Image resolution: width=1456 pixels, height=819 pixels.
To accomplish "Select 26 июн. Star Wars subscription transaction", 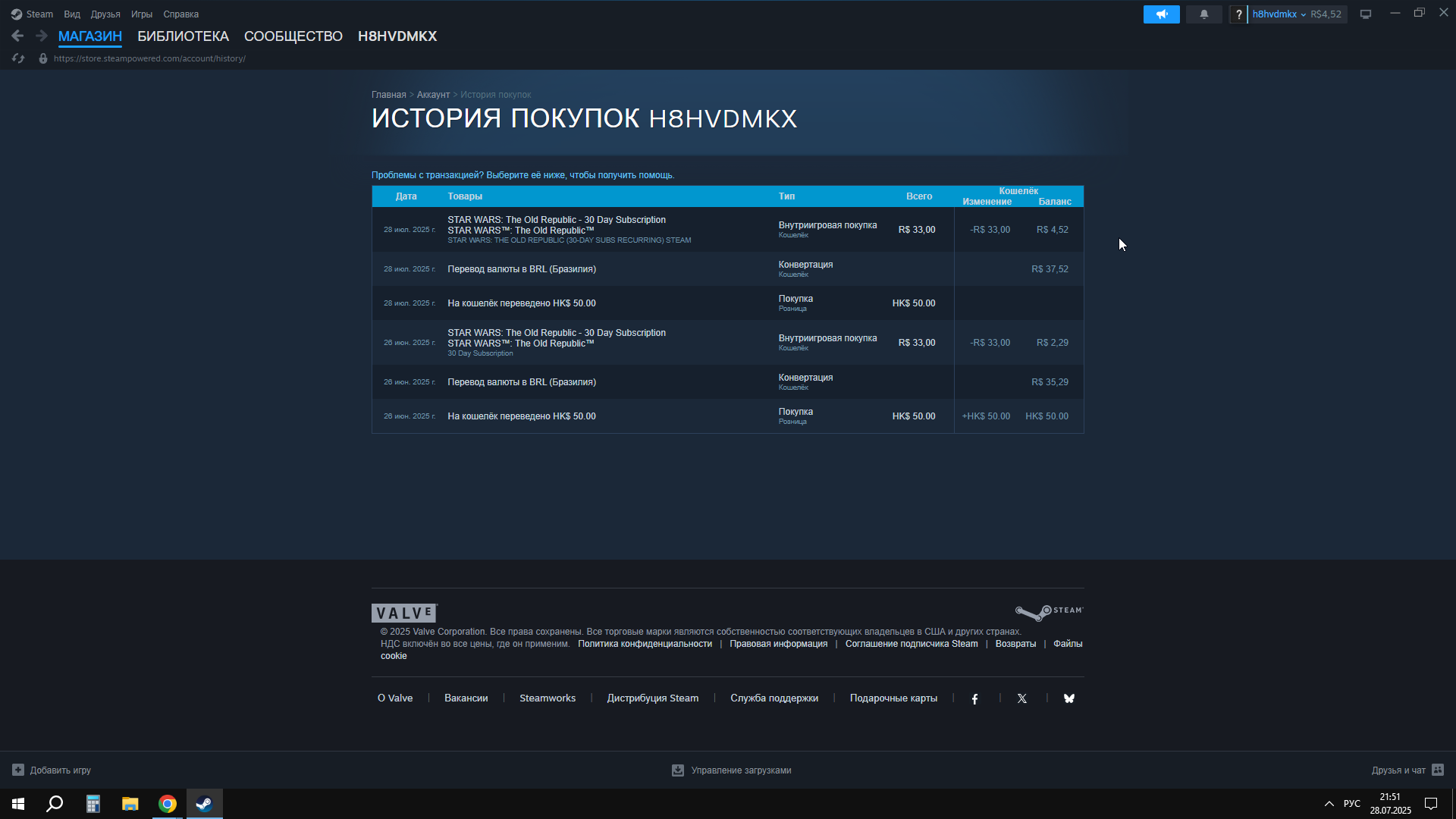I will 728,343.
